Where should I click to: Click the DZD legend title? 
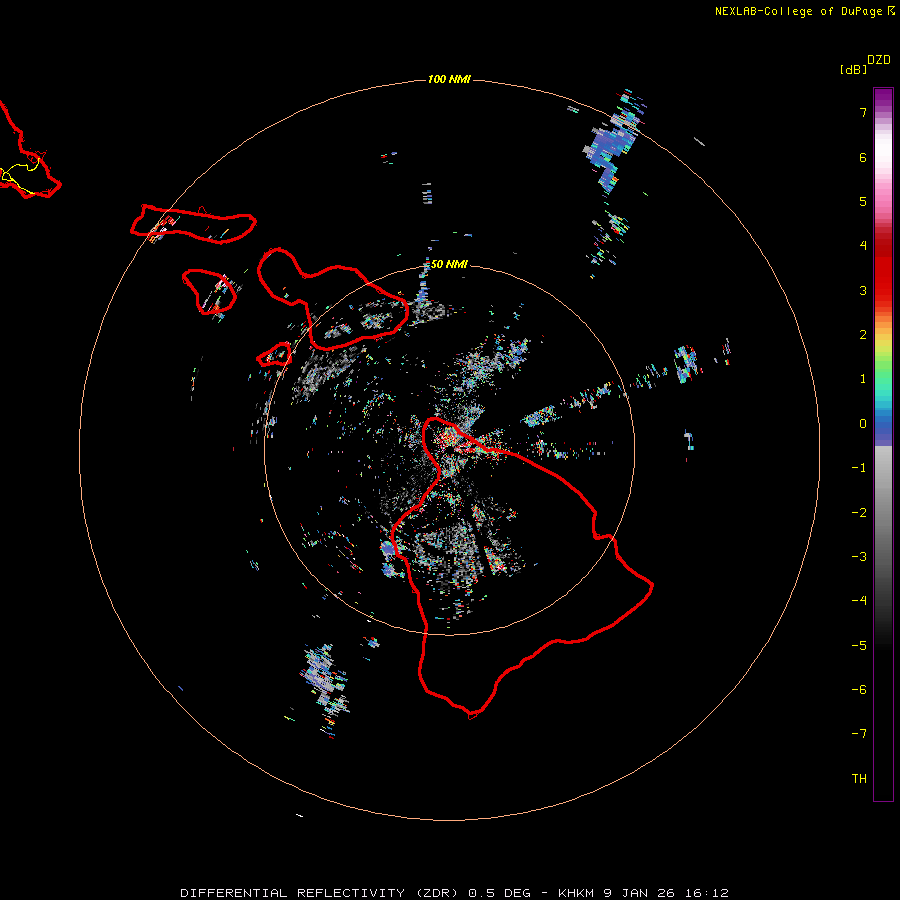pyautogui.click(x=879, y=60)
